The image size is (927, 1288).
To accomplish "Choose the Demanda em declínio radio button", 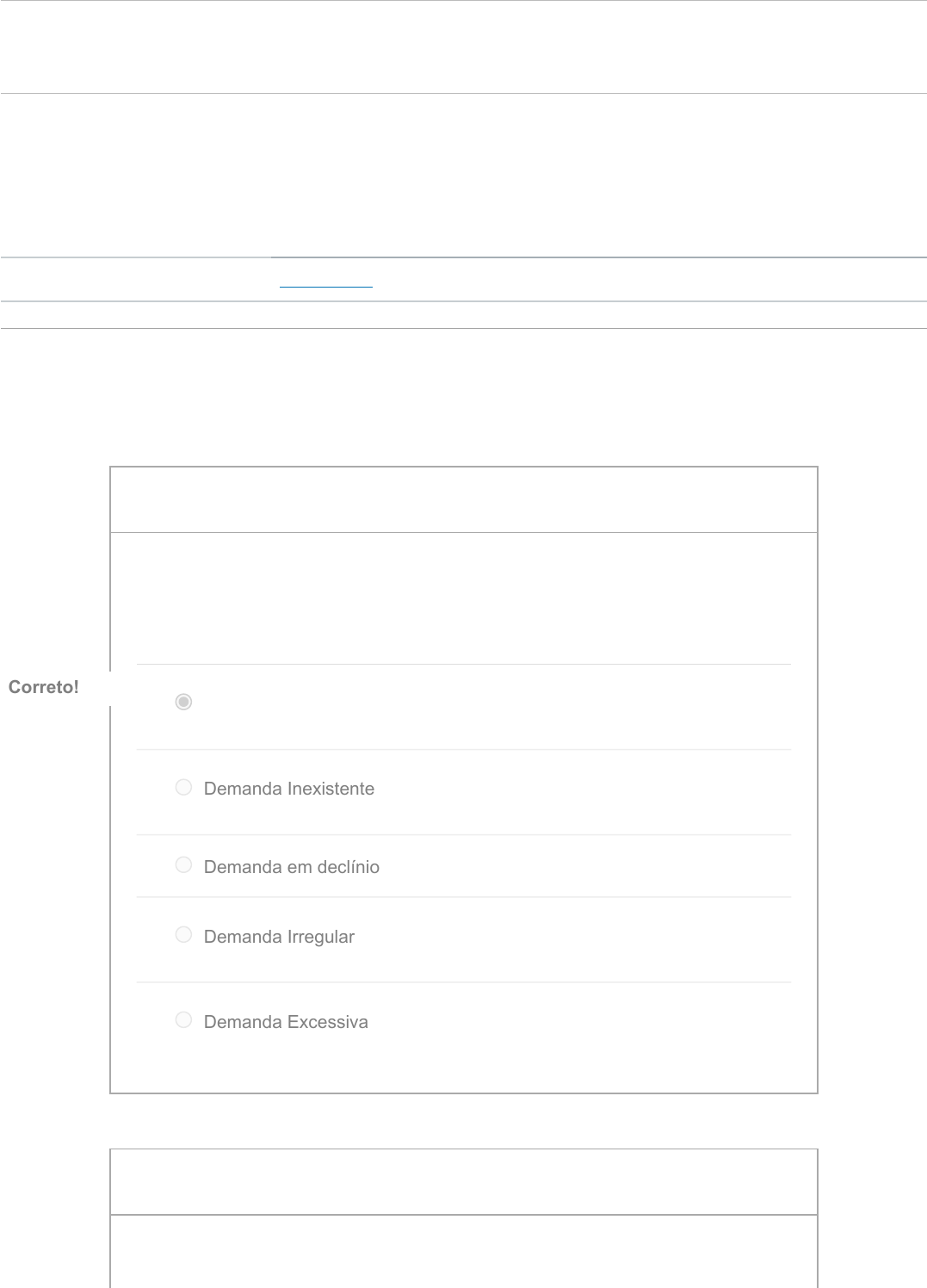I will point(183,865).
